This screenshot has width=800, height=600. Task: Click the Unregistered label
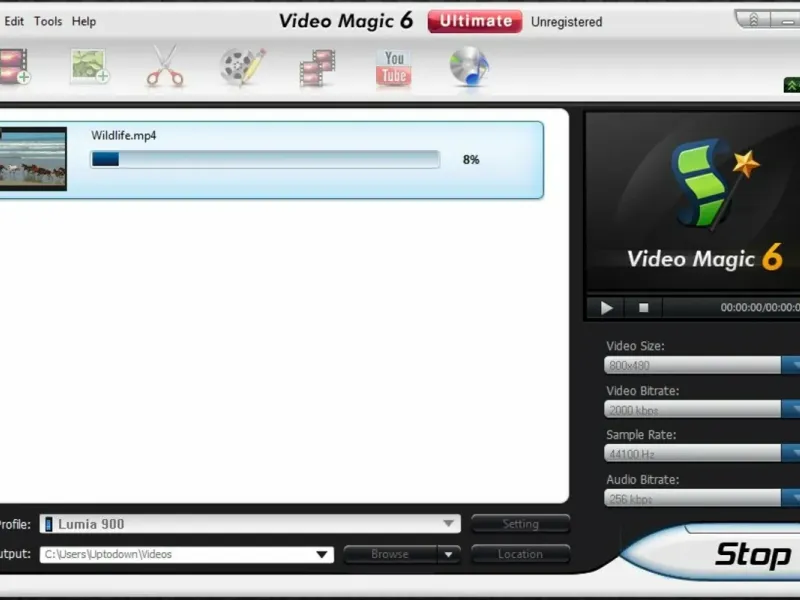[566, 22]
